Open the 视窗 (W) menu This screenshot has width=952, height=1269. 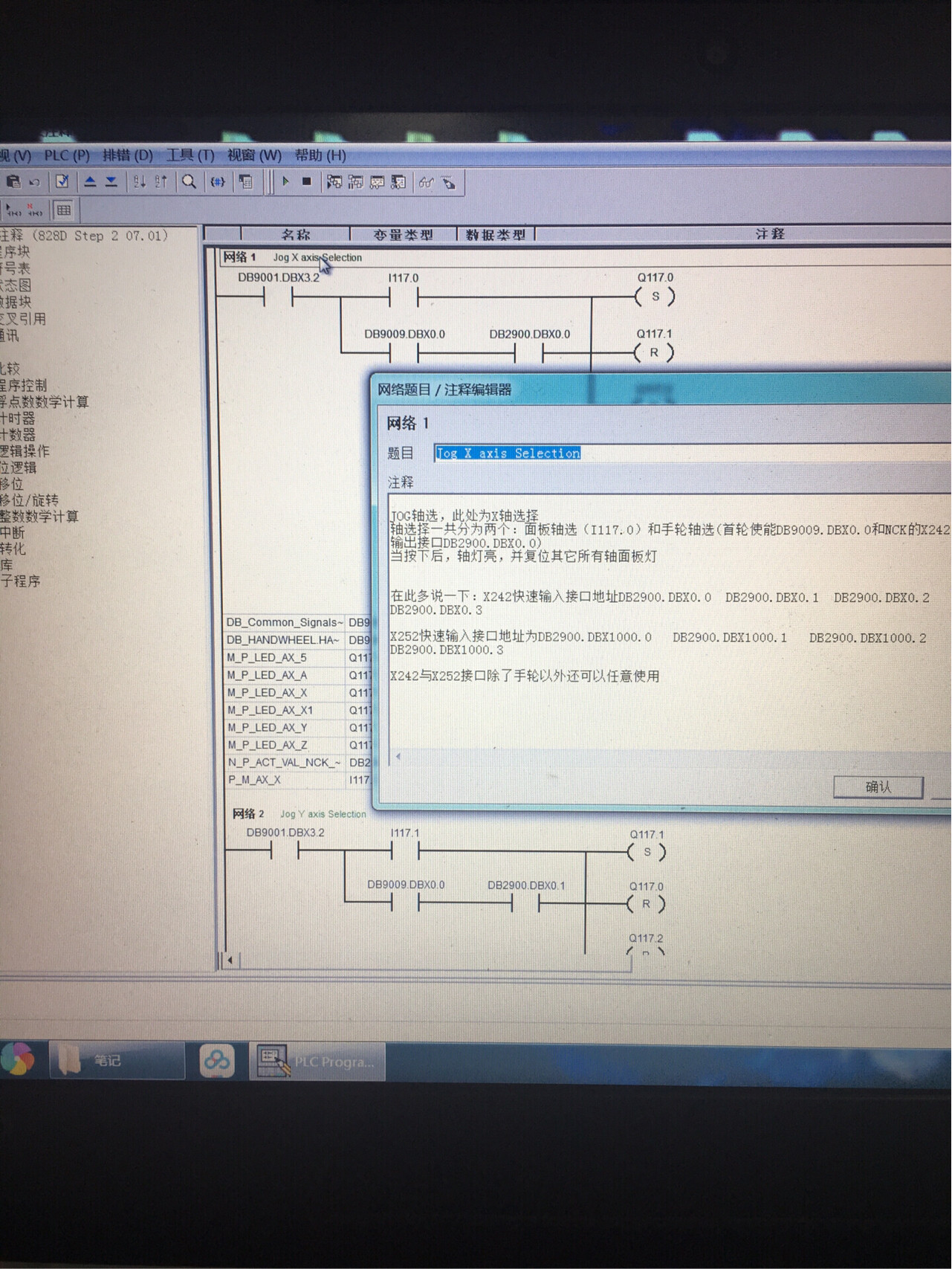[x=254, y=155]
